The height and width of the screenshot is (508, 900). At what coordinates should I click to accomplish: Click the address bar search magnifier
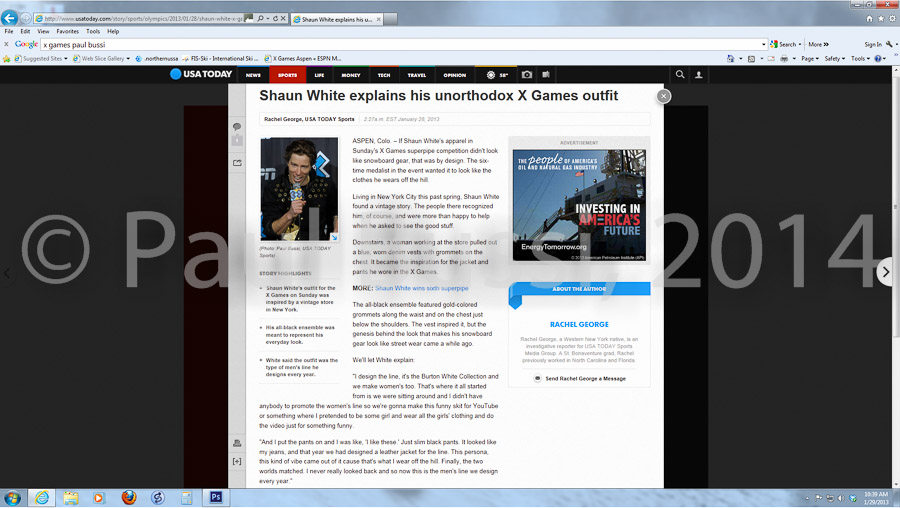click(x=261, y=18)
